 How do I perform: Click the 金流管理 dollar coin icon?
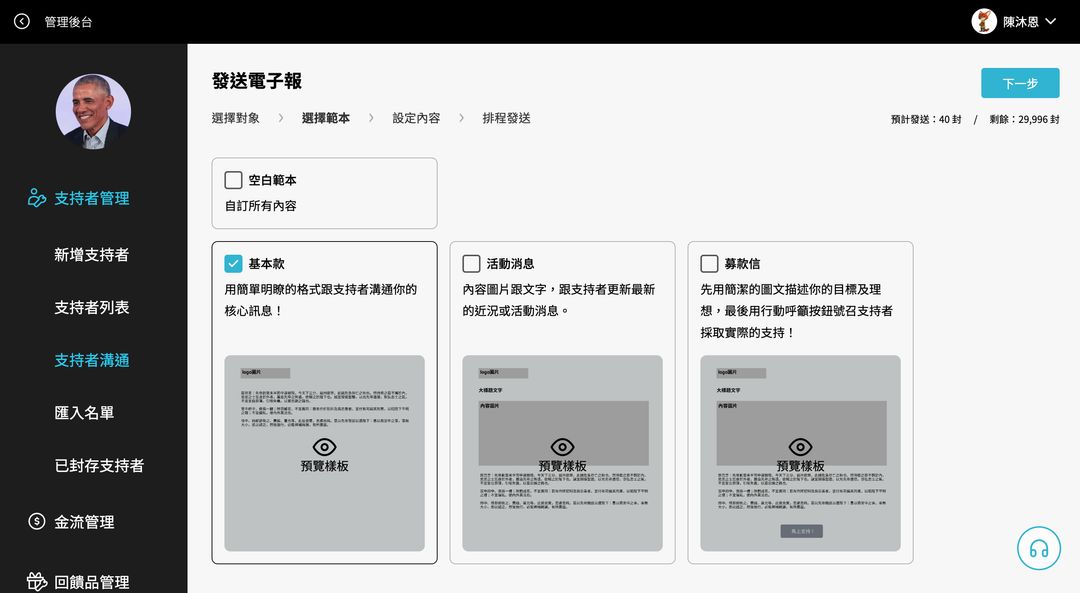click(x=37, y=521)
